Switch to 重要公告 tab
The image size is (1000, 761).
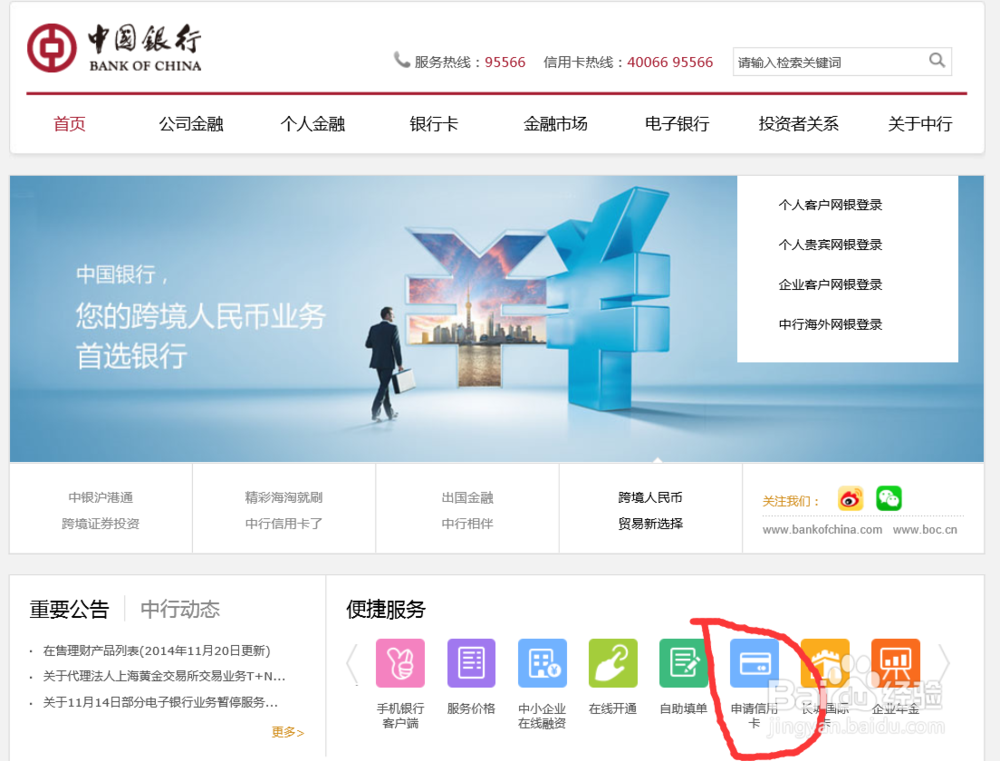pyautogui.click(x=69, y=609)
